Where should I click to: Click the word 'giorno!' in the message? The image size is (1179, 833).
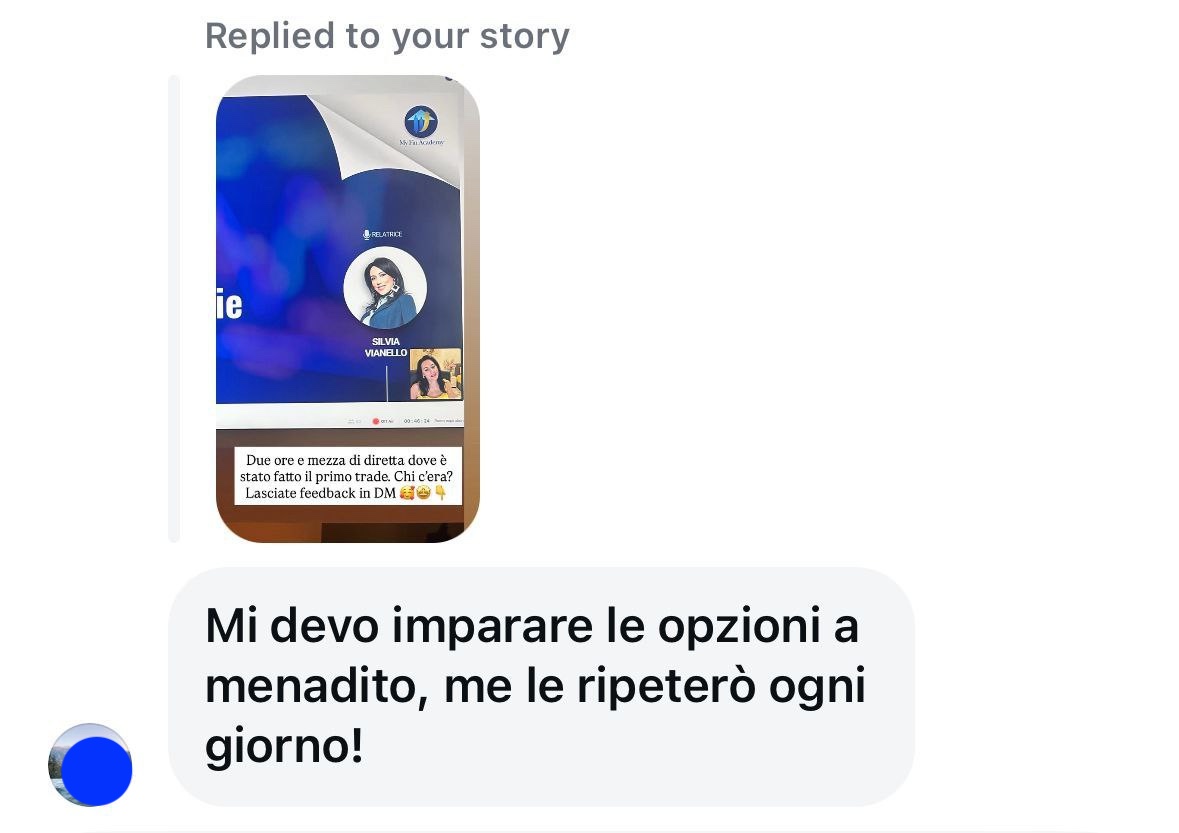[284, 747]
